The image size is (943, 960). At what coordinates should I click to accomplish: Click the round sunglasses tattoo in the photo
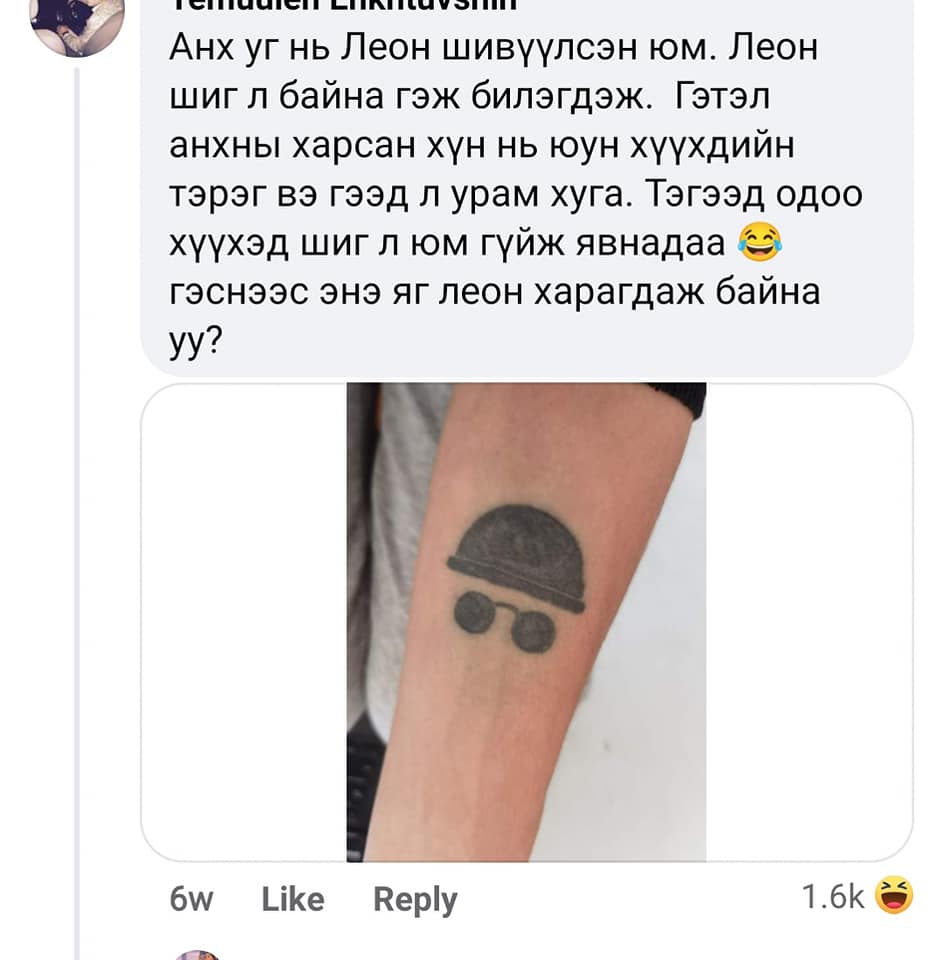[x=505, y=621]
